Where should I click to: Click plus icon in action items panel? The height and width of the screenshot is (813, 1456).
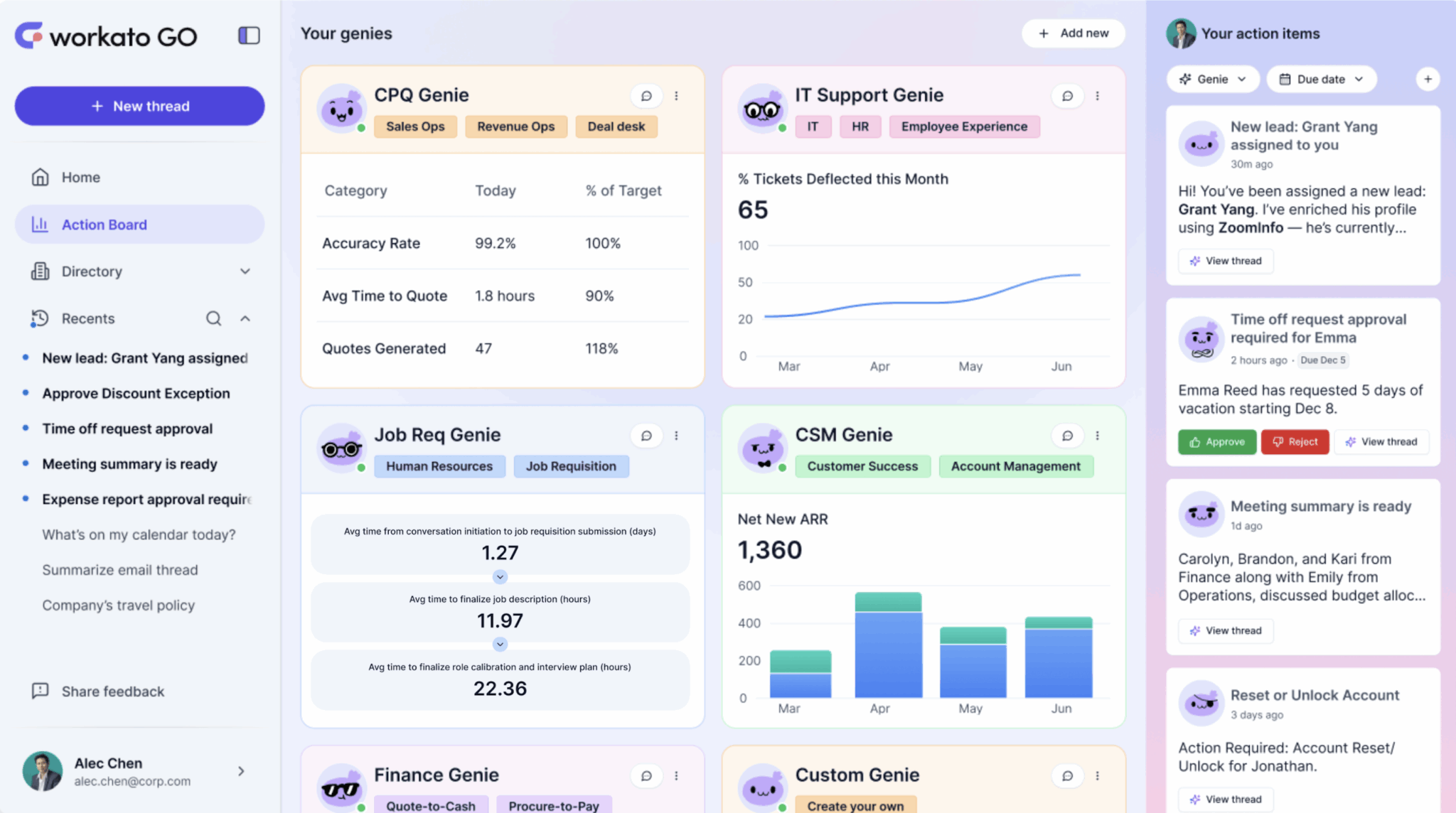[1428, 79]
